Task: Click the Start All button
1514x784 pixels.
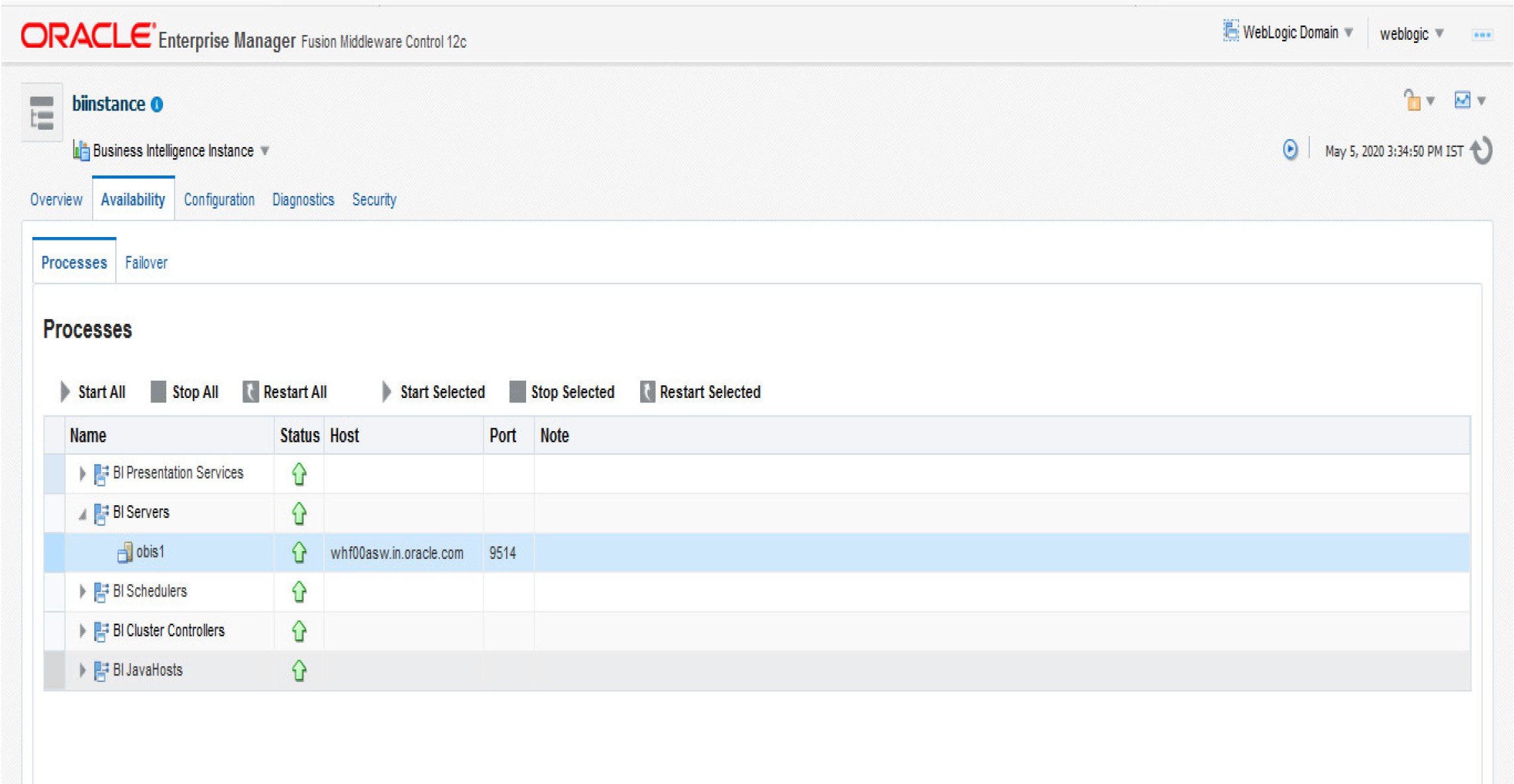Action: (x=92, y=392)
